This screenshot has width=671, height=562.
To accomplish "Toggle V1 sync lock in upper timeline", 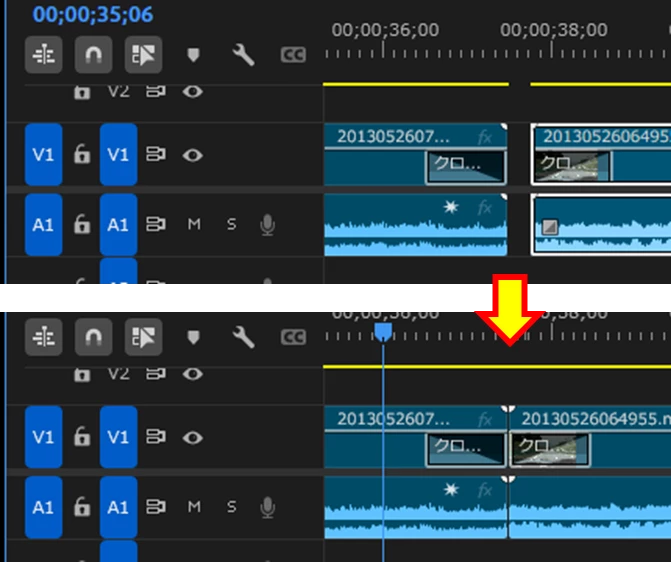I will click(x=156, y=154).
